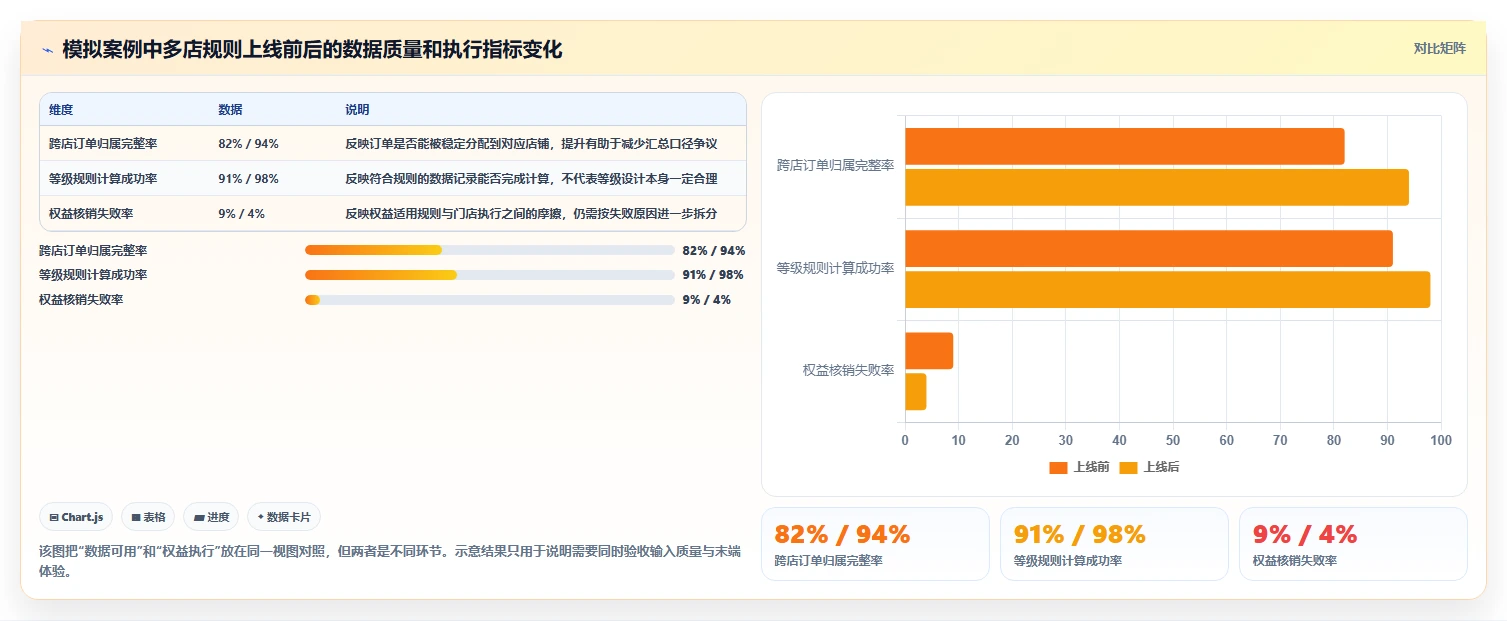The width and height of the screenshot is (1507, 621).
Task: Click progress value 82% / 94% beside bar
Action: (x=714, y=250)
